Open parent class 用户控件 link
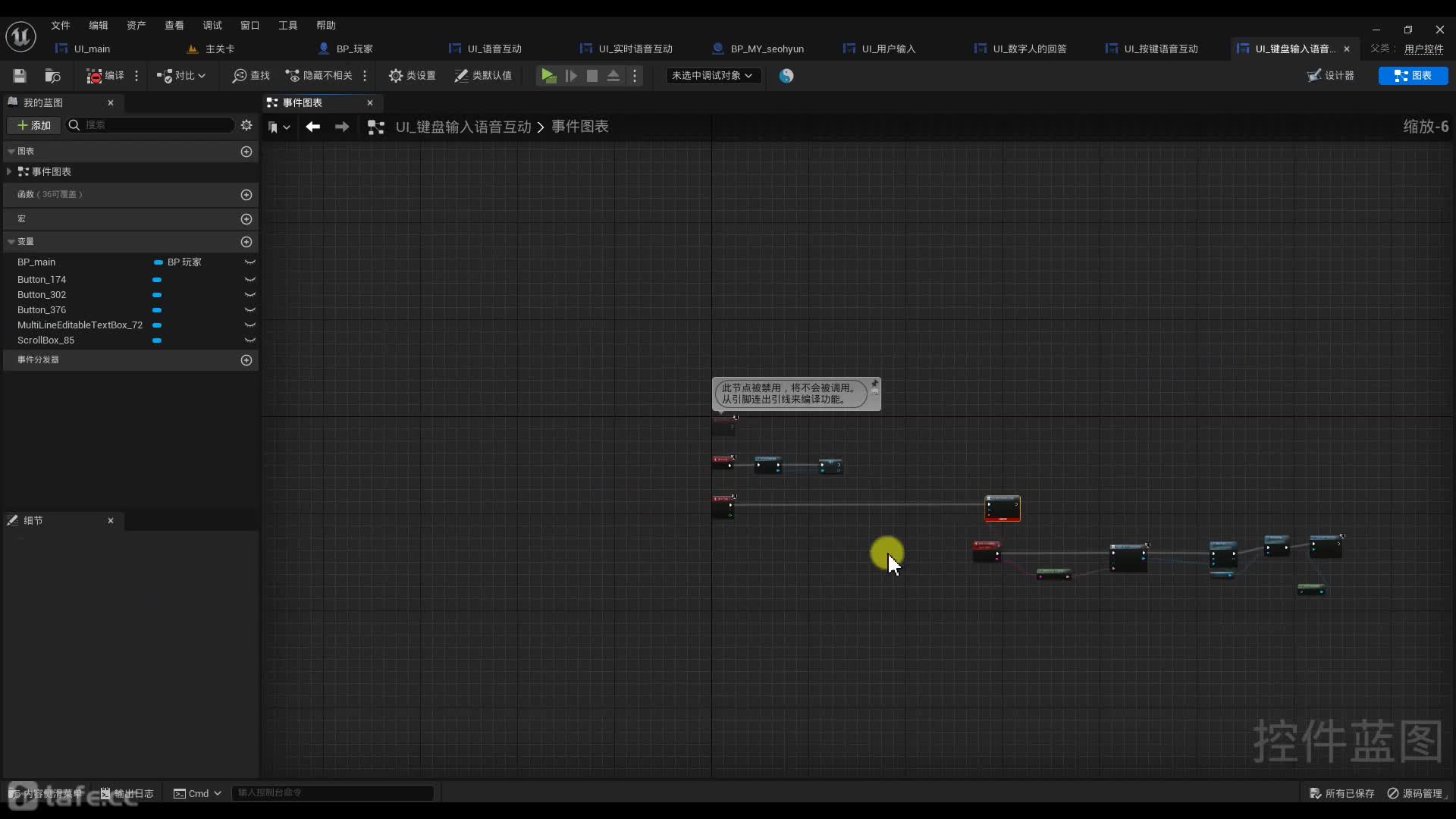1456x819 pixels. (x=1423, y=49)
